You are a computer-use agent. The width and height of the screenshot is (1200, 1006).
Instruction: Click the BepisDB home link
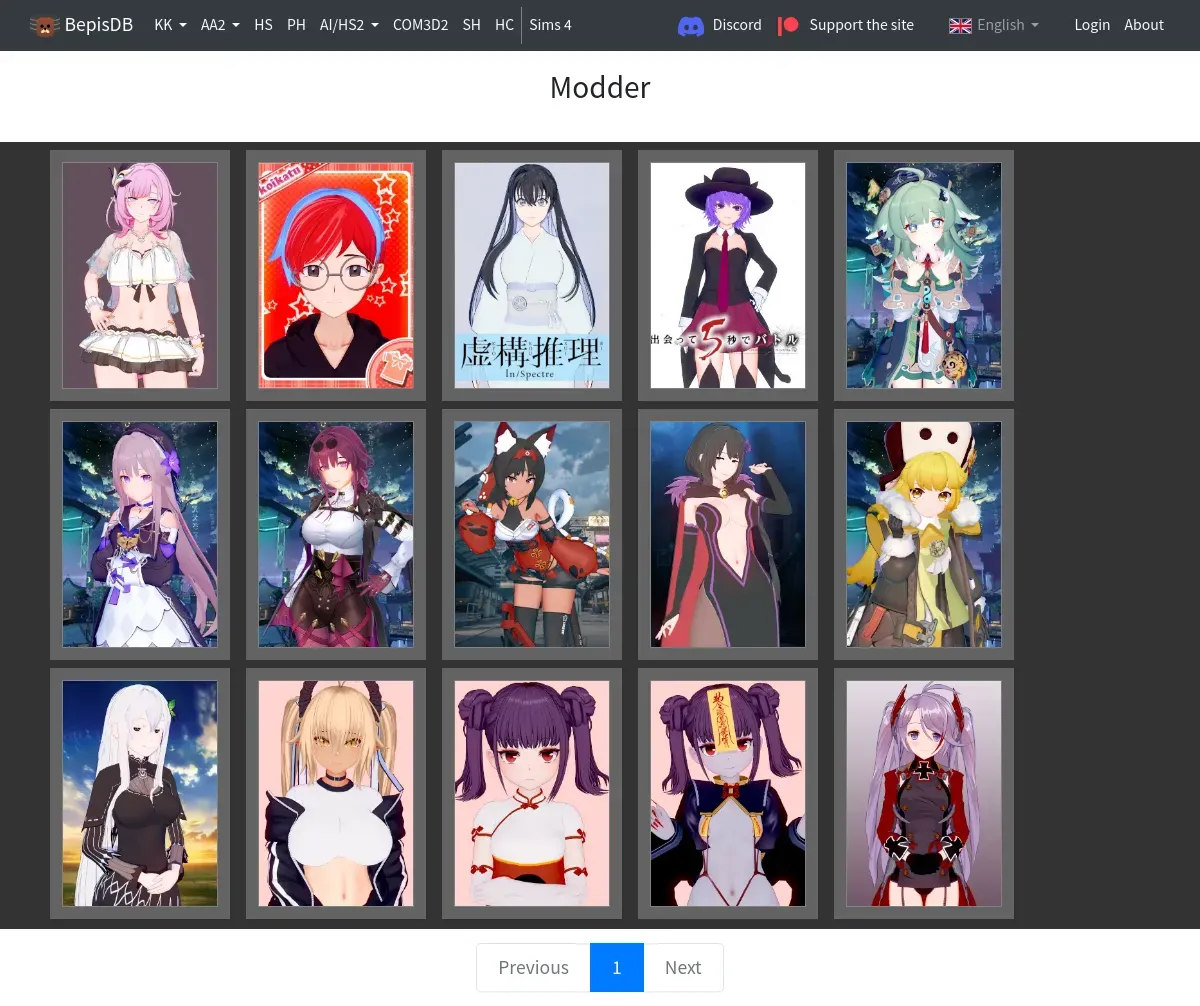tap(82, 25)
